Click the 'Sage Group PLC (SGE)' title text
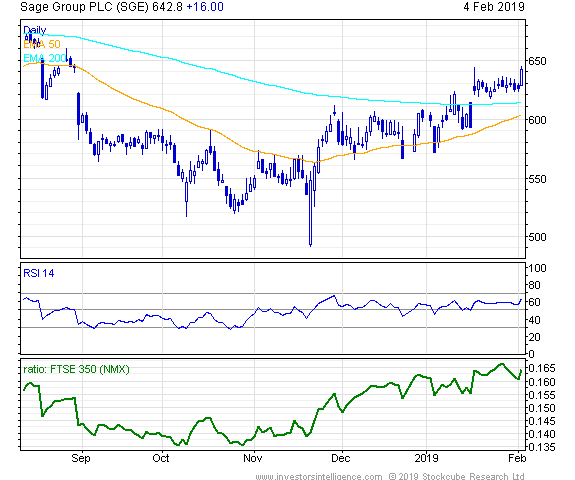This screenshot has height=480, width=575. (x=84, y=7)
